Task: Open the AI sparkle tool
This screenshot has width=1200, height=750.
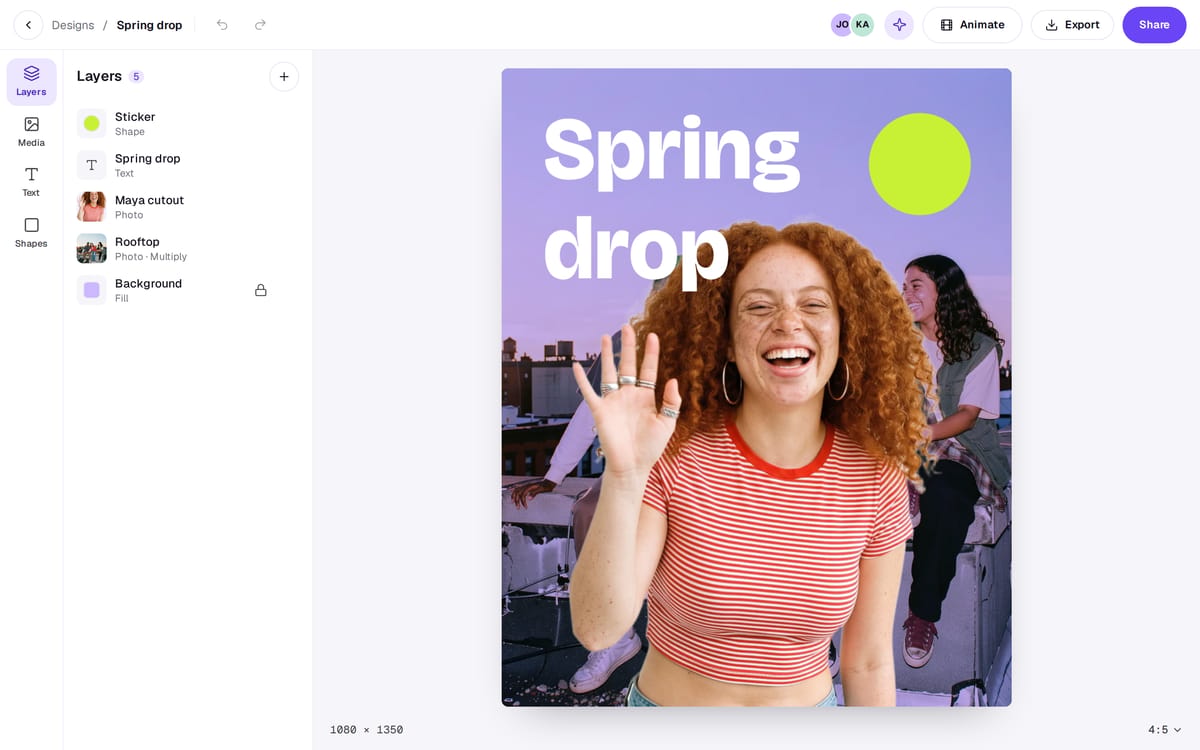Action: tap(899, 25)
